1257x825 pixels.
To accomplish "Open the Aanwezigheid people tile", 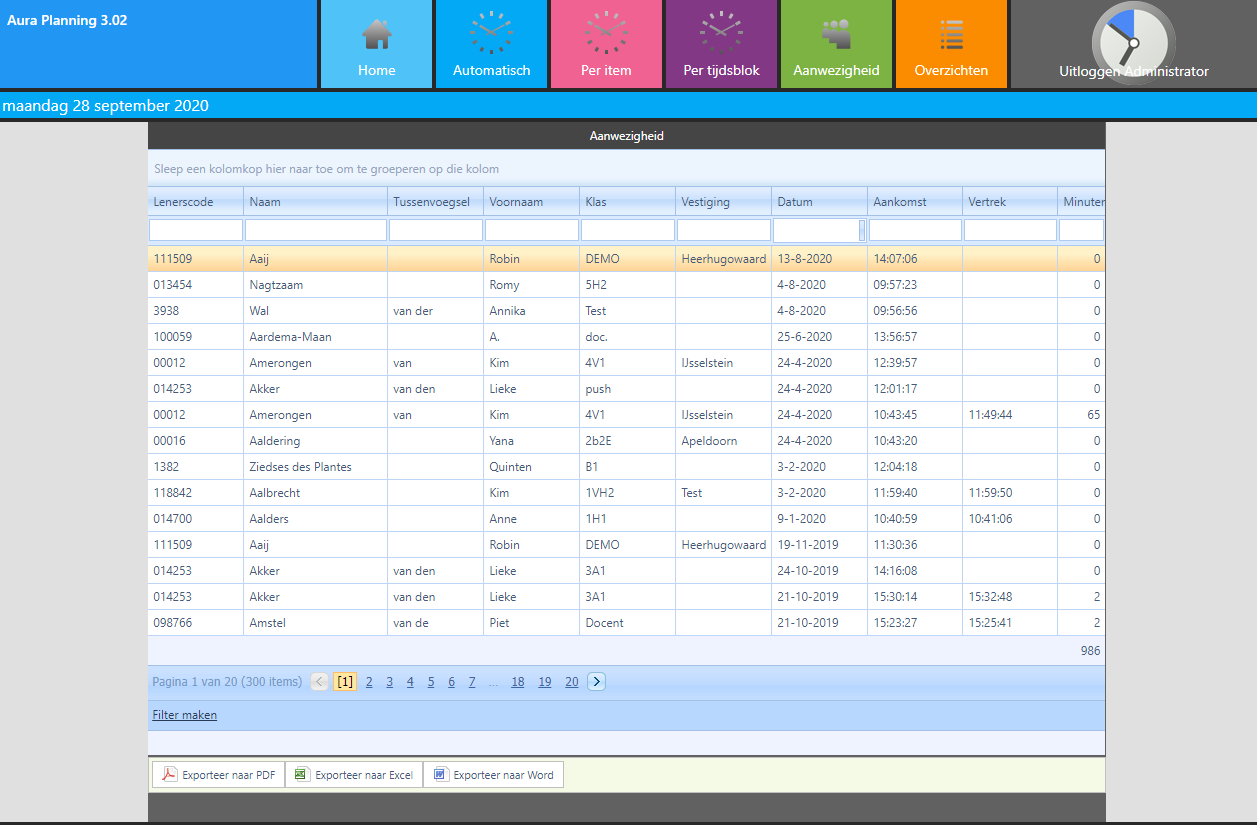I will click(836, 44).
